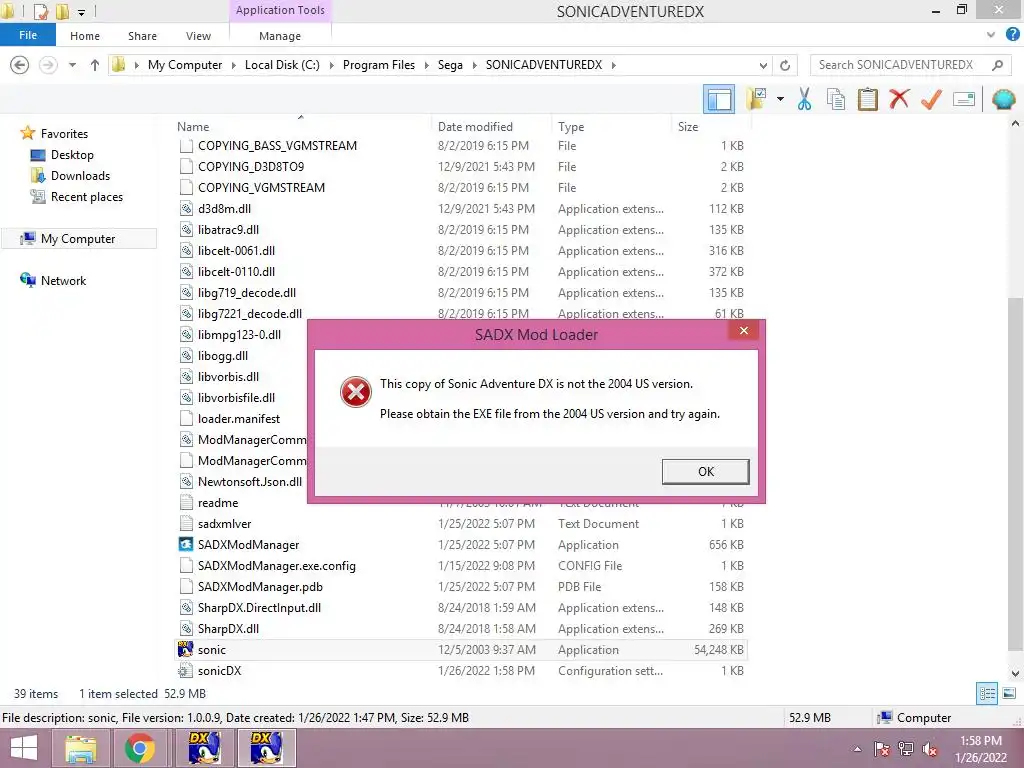The height and width of the screenshot is (768, 1024).
Task: Switch to Large icons view in status bar
Action: tap(1009, 694)
